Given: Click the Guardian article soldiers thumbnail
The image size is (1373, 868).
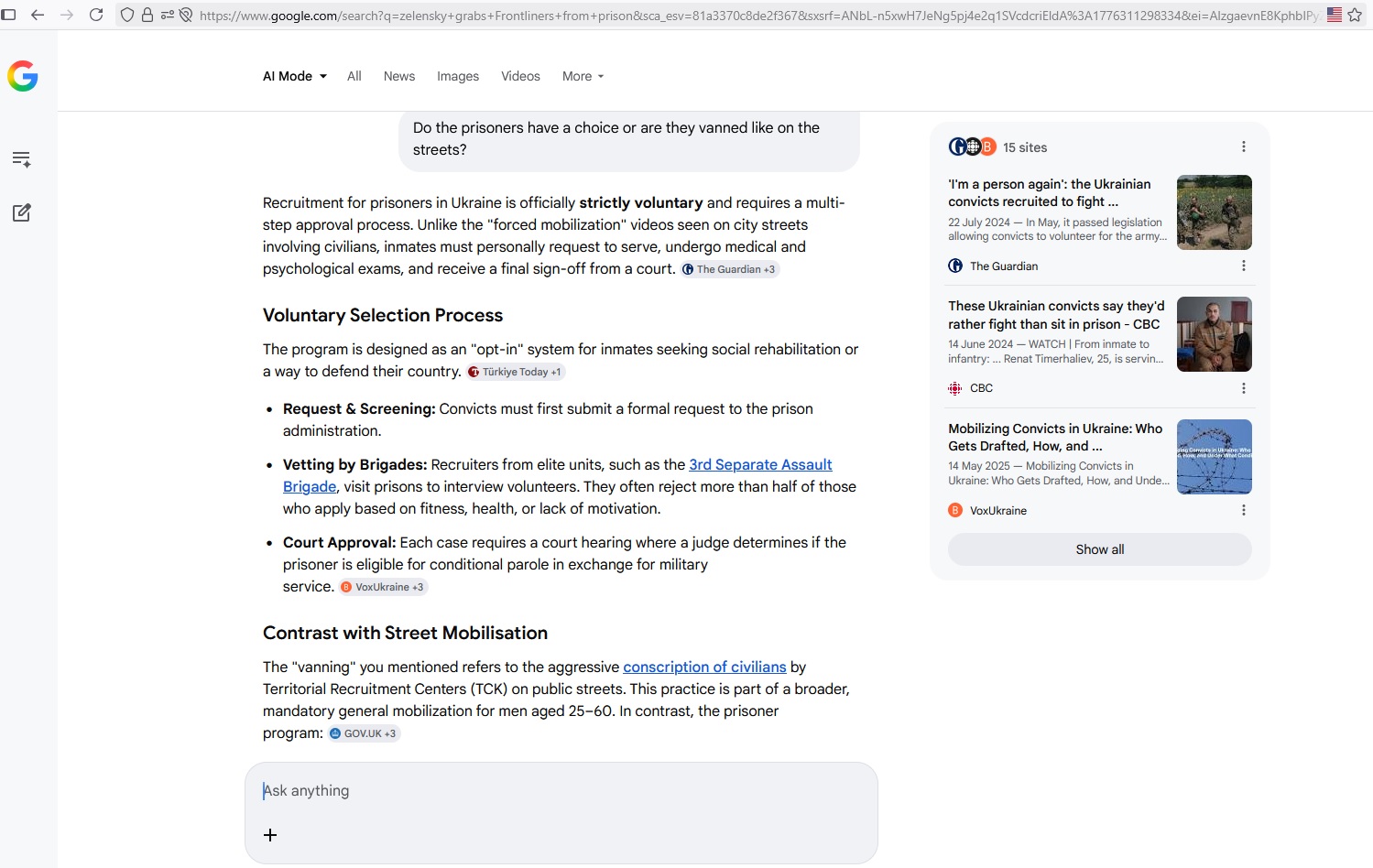Looking at the screenshot, I should pyautogui.click(x=1214, y=212).
